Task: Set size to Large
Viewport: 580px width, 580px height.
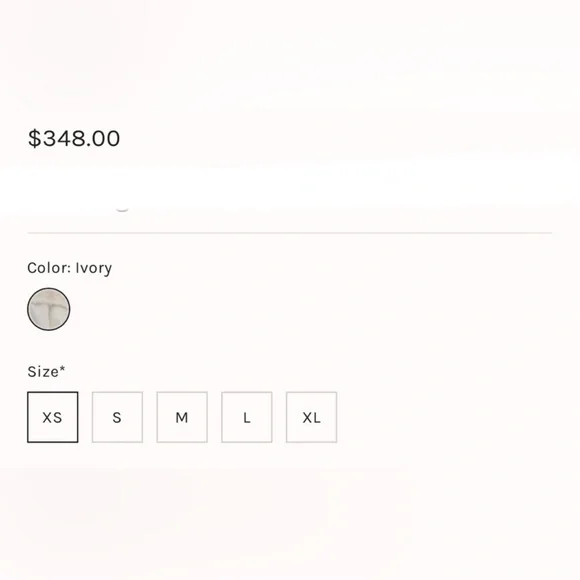Action: point(247,417)
